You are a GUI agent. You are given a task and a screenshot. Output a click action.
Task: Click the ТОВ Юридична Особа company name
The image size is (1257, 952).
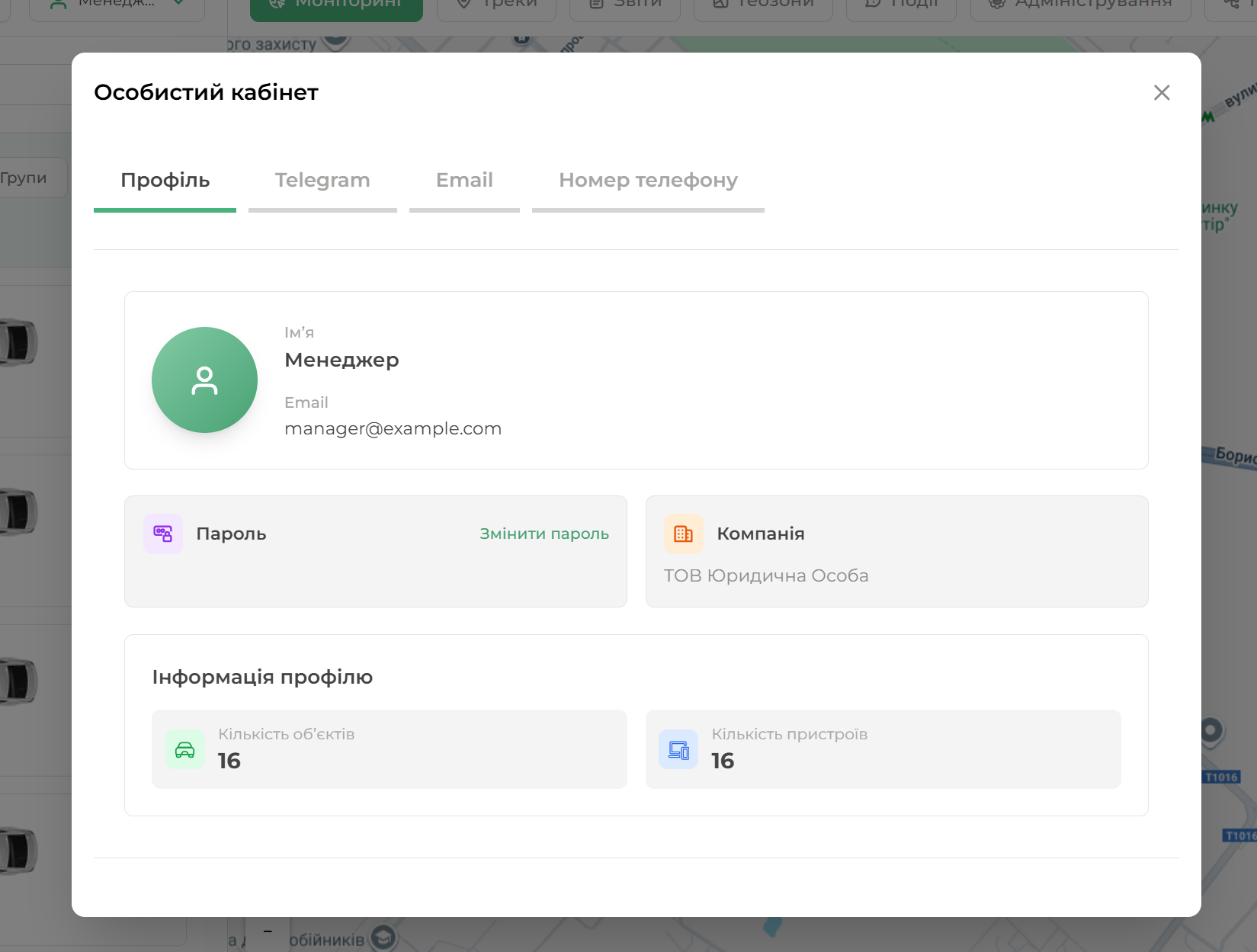(765, 576)
